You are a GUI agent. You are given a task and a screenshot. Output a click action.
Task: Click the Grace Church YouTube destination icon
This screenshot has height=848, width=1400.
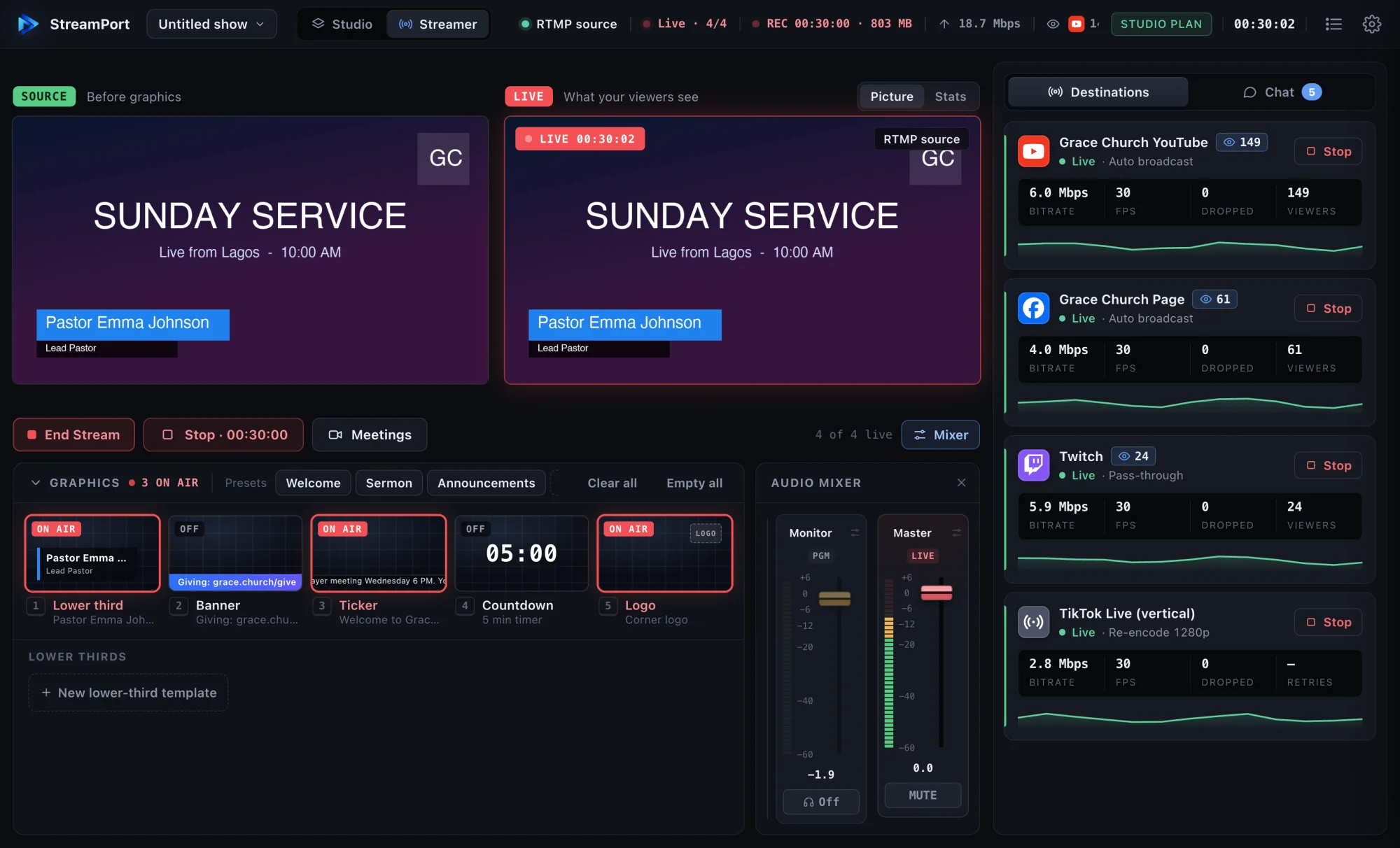click(1033, 151)
